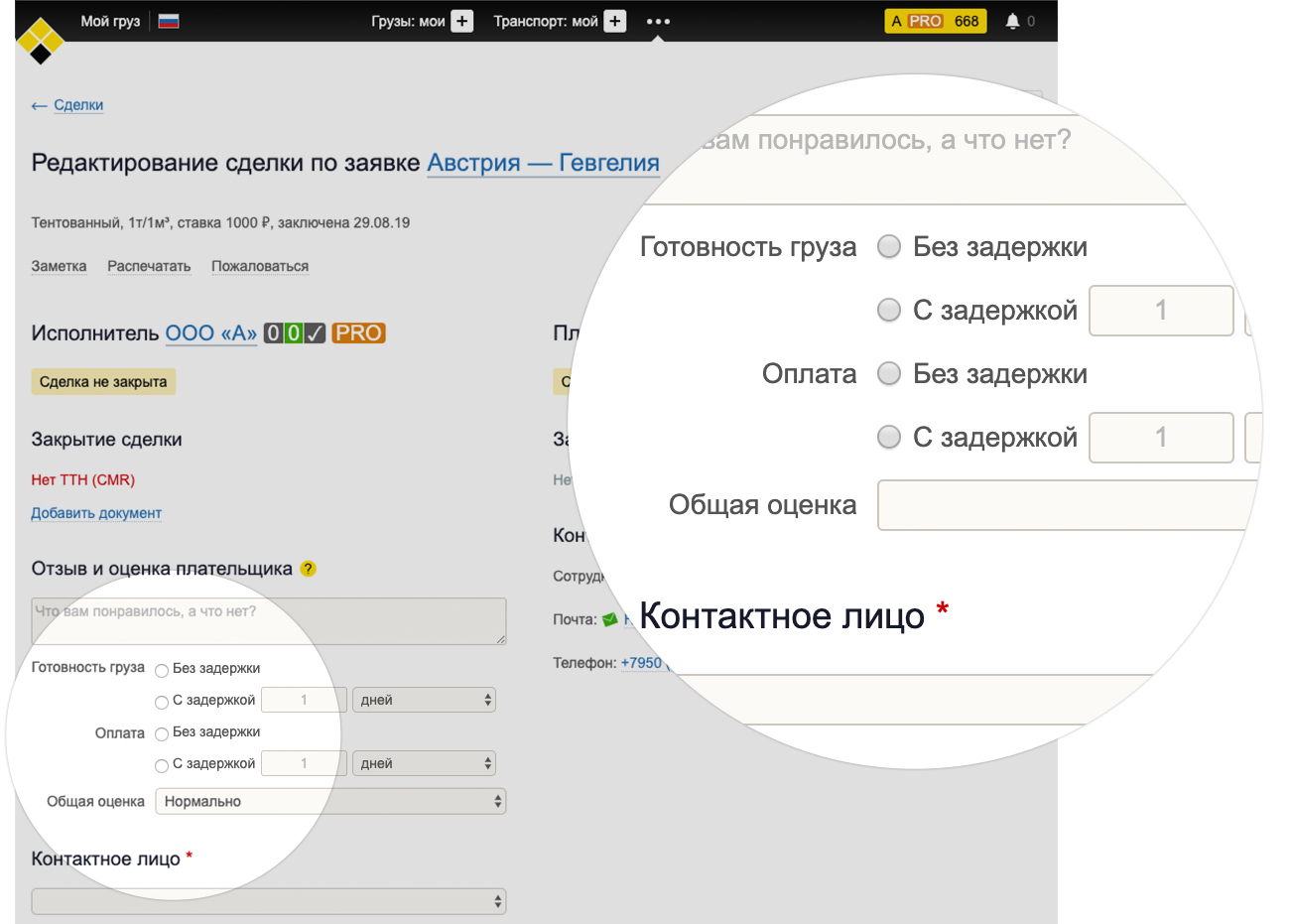Select small Без задержки radio for Оплата

tap(162, 733)
